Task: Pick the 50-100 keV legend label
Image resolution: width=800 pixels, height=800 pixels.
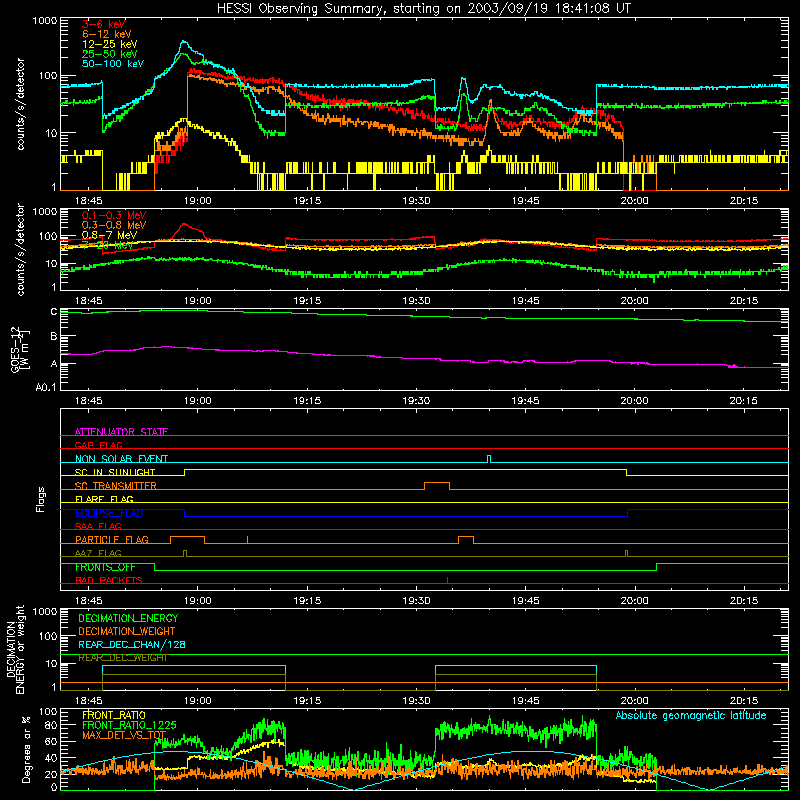Action: point(113,63)
